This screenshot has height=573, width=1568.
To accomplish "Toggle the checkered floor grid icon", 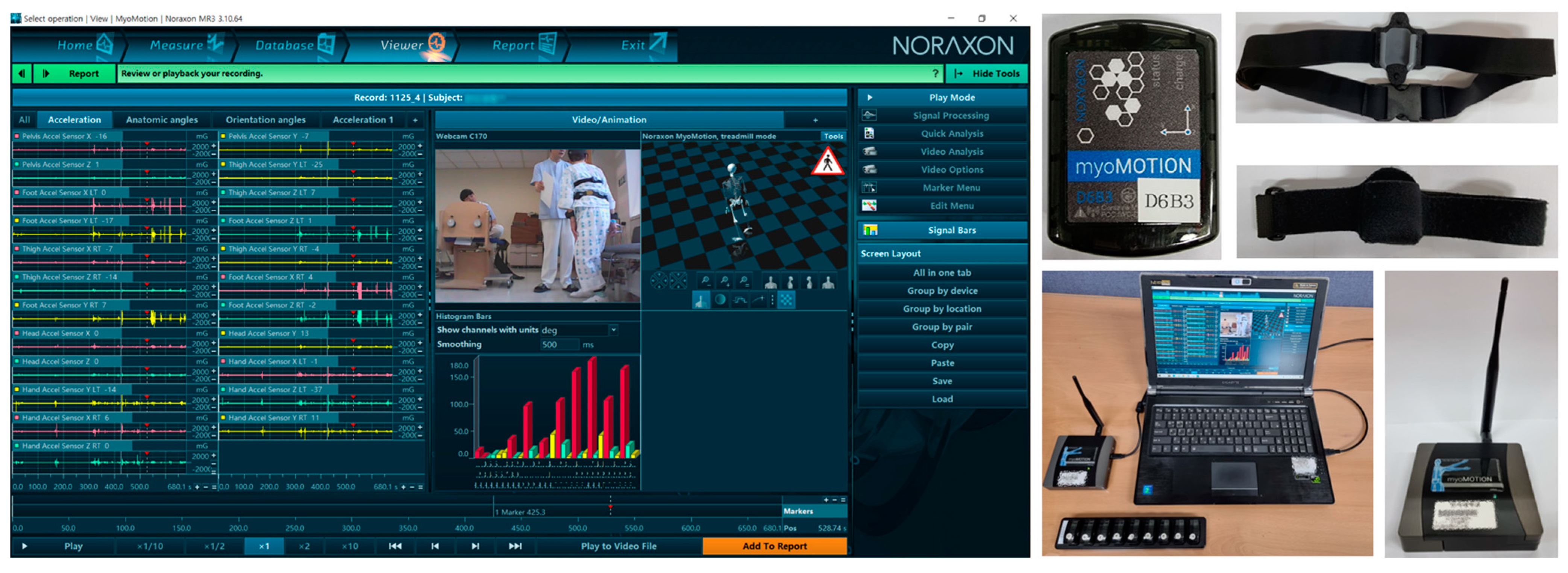I will (786, 300).
